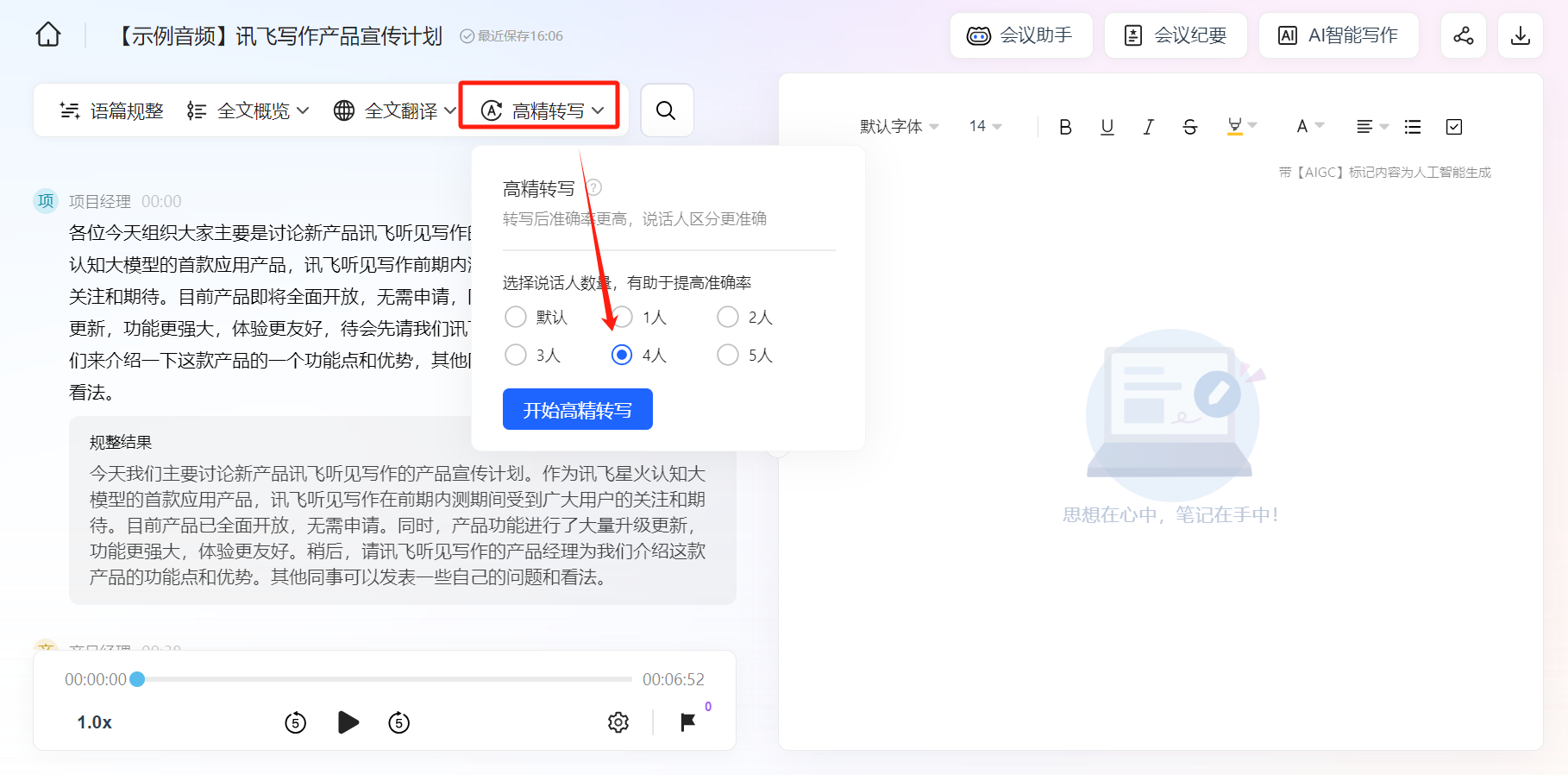Open the share icon
Viewport: 1568px width, 775px height.
[1464, 35]
